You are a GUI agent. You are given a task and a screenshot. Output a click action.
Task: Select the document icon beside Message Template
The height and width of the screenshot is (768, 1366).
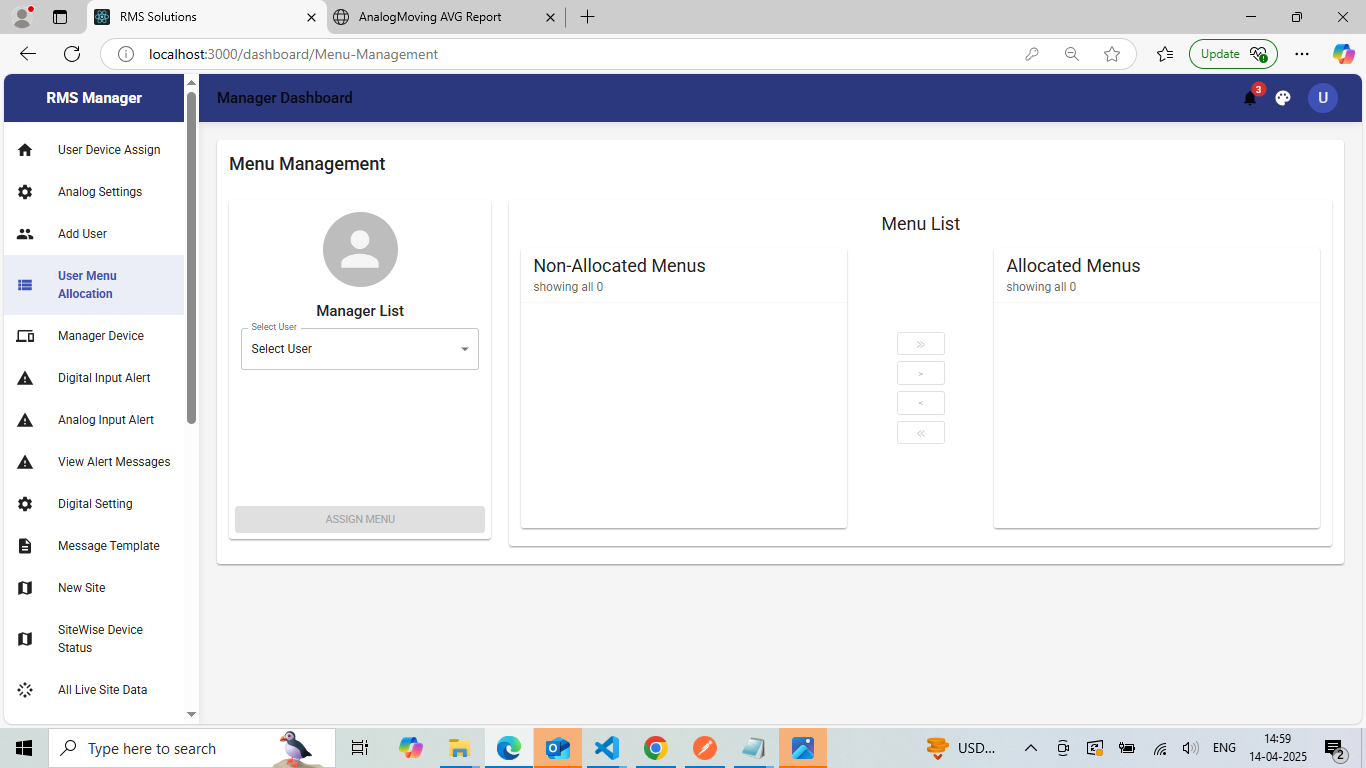click(25, 546)
